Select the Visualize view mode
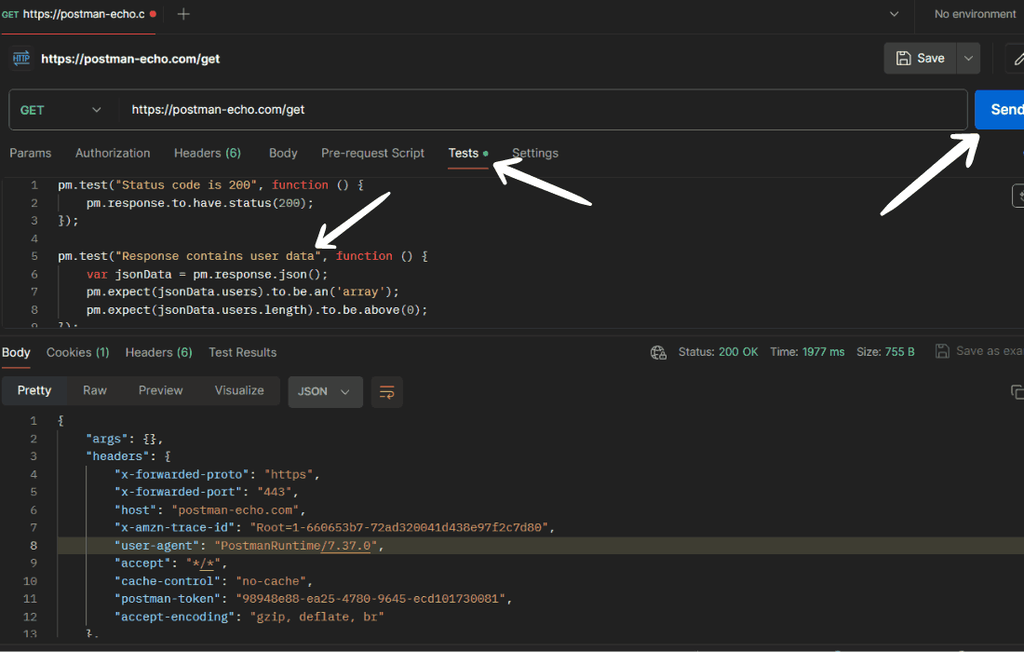The height and width of the screenshot is (652, 1024). pos(239,391)
